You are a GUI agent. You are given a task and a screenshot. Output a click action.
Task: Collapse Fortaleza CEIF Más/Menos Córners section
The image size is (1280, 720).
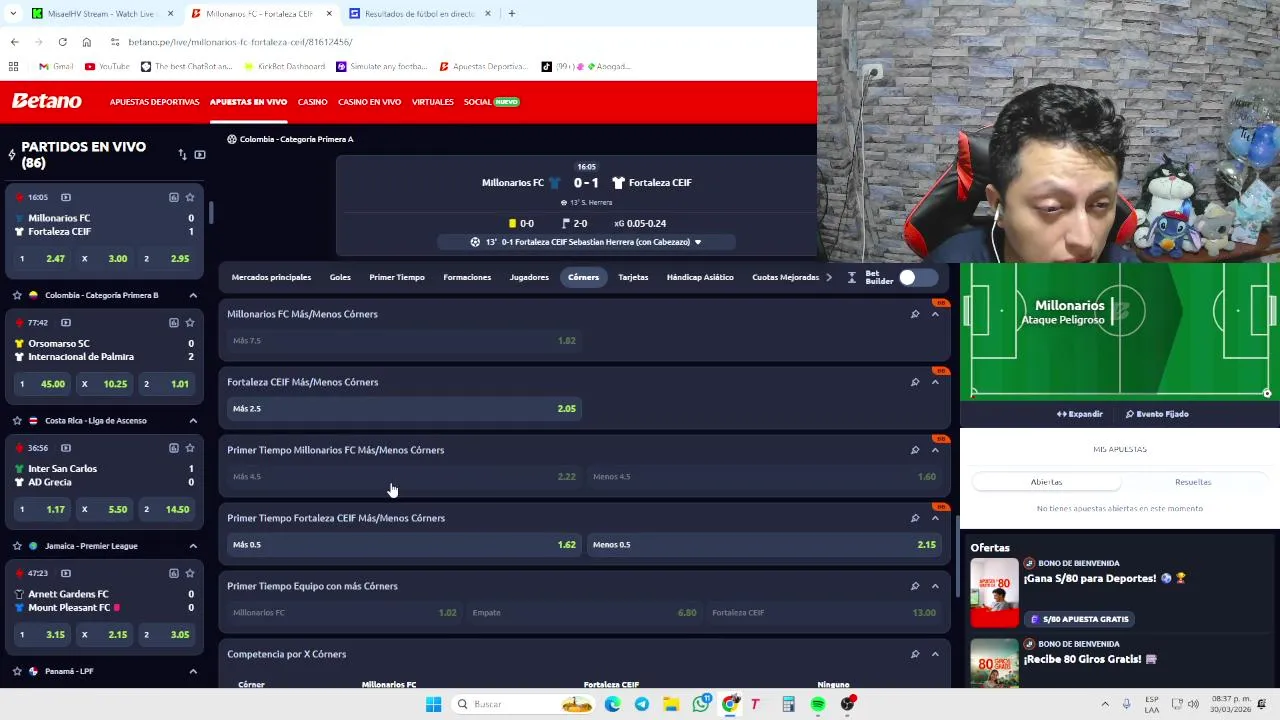tap(935, 382)
